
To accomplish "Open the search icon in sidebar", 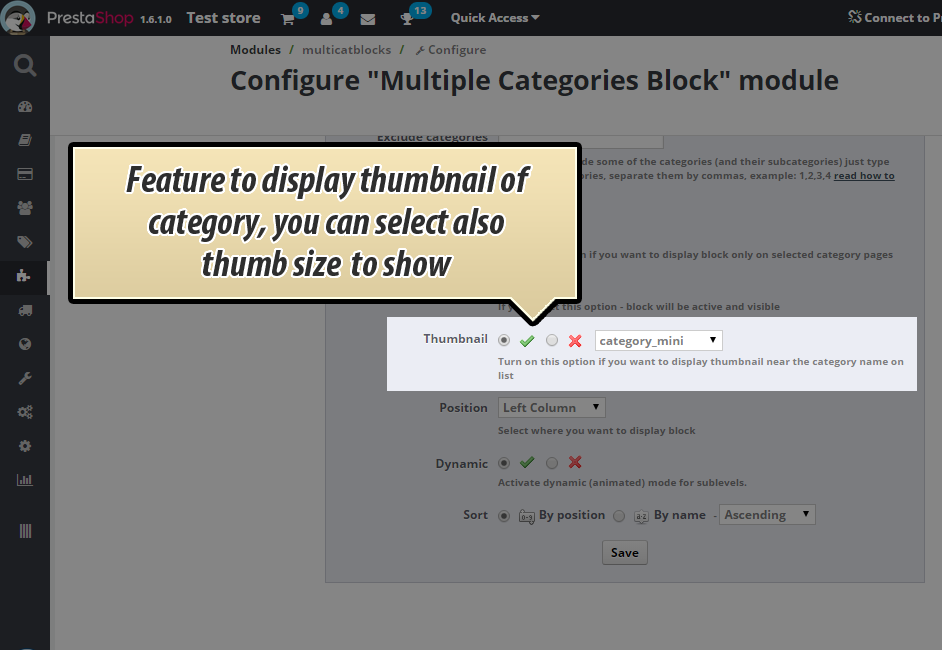I will pos(25,66).
